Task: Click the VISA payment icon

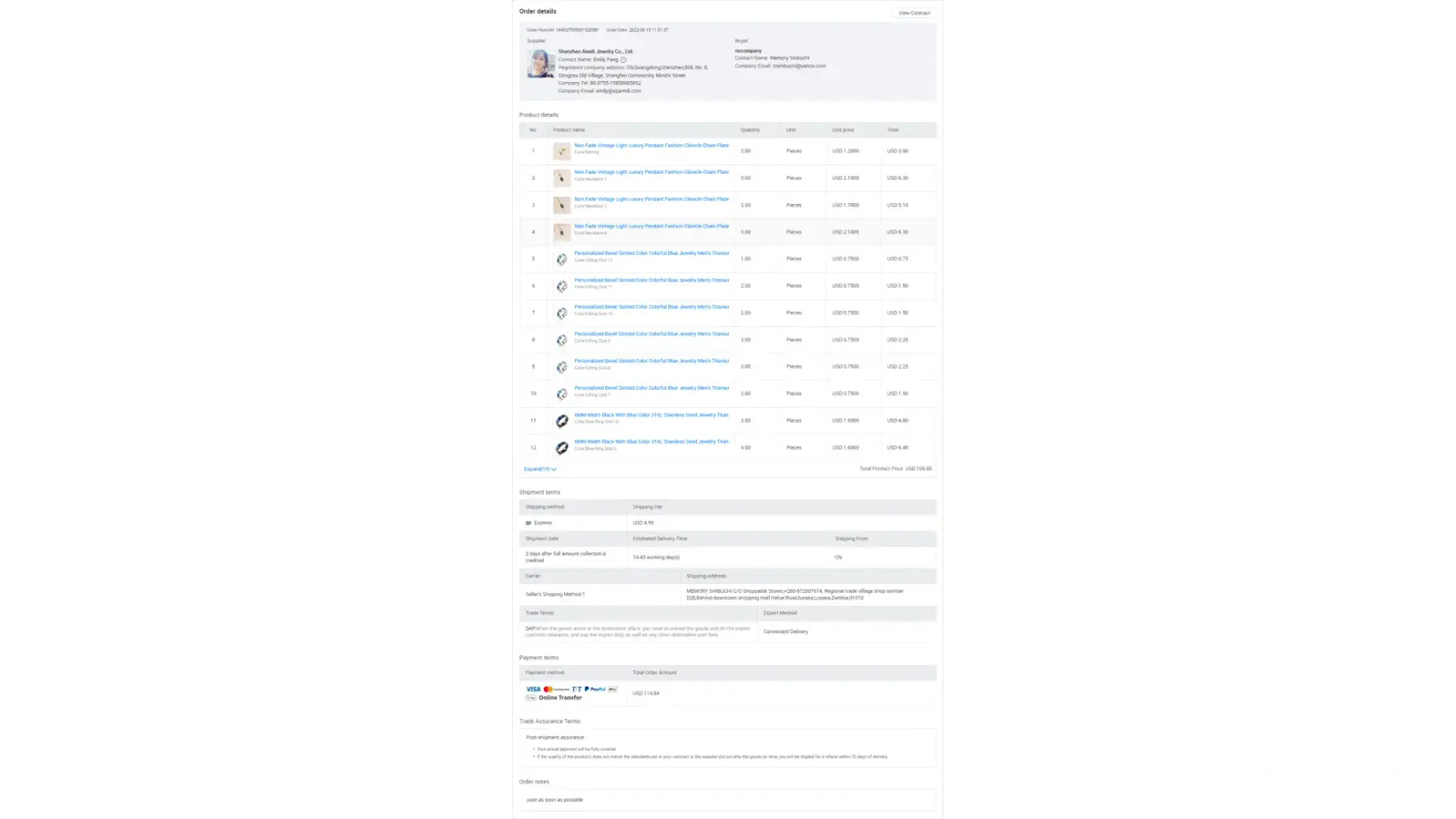Action: [x=533, y=690]
